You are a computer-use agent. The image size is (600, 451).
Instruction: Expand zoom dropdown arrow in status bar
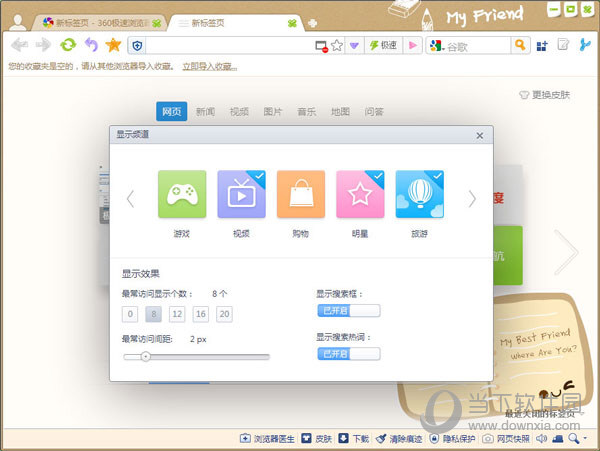[585, 438]
